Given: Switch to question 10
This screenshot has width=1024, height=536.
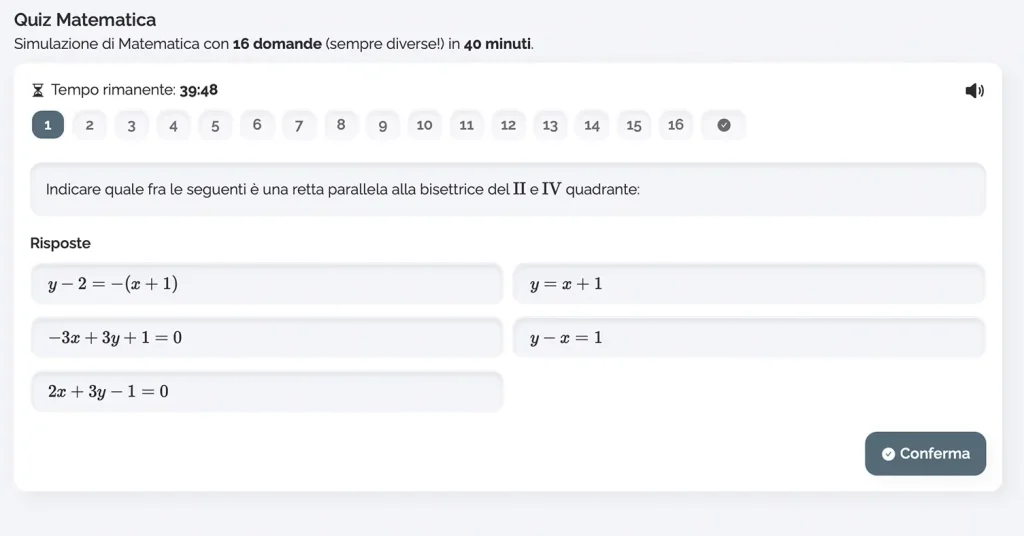Looking at the screenshot, I should [x=424, y=125].
